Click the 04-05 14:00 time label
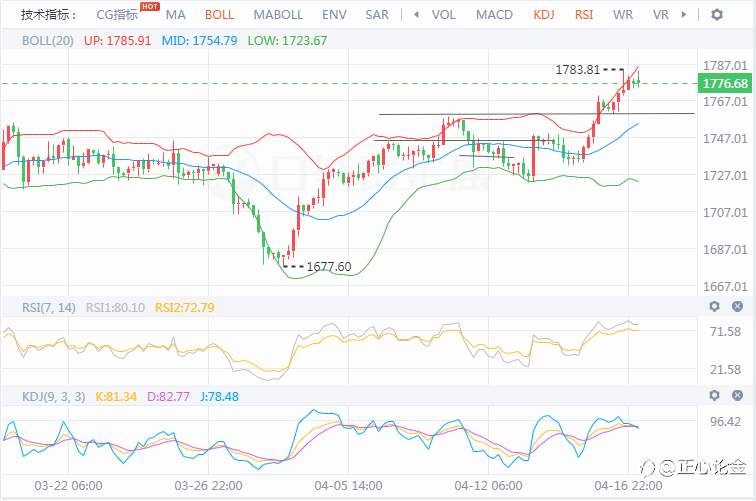The height and width of the screenshot is (501, 756). tap(349, 486)
